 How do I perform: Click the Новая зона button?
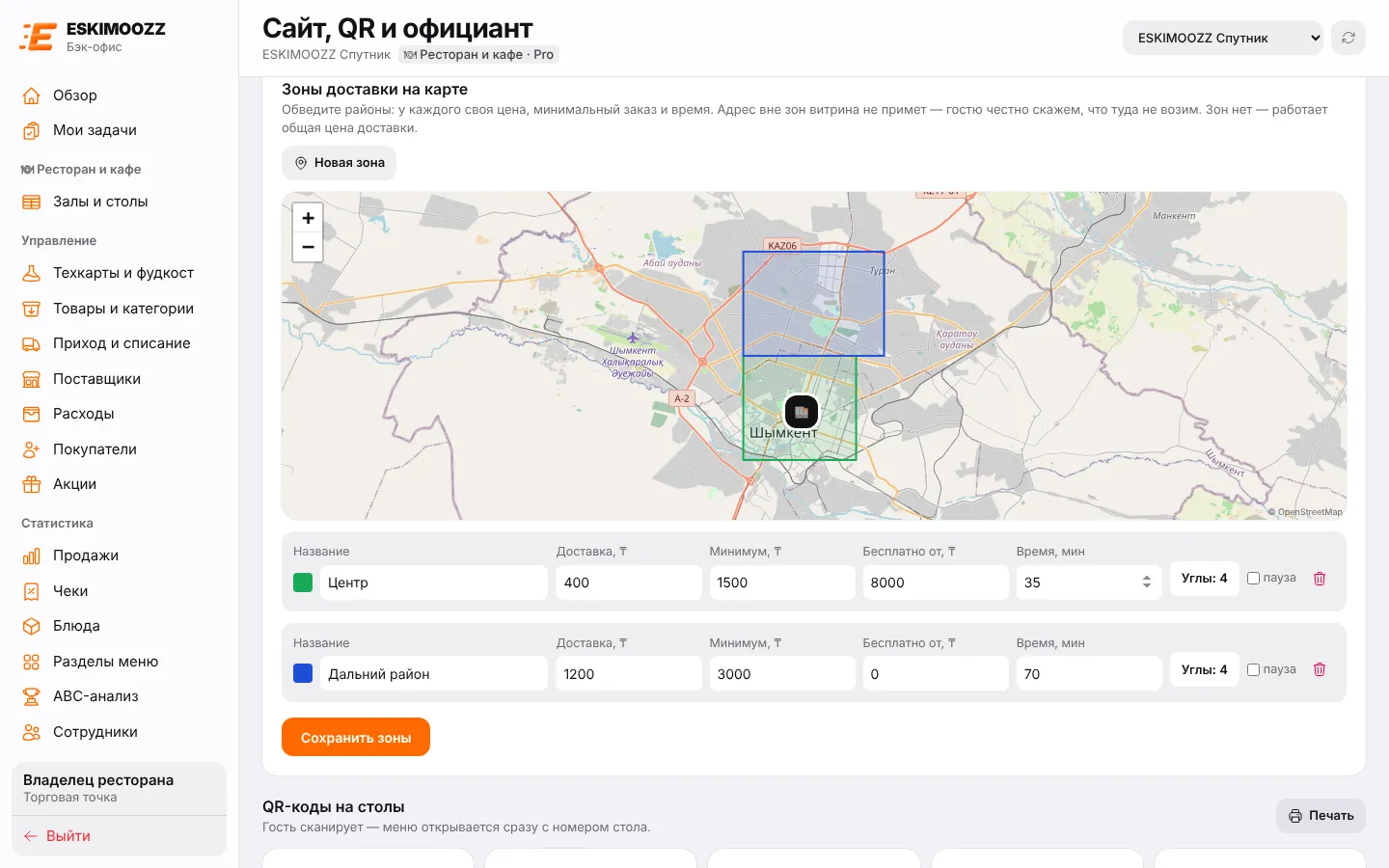[x=339, y=163]
